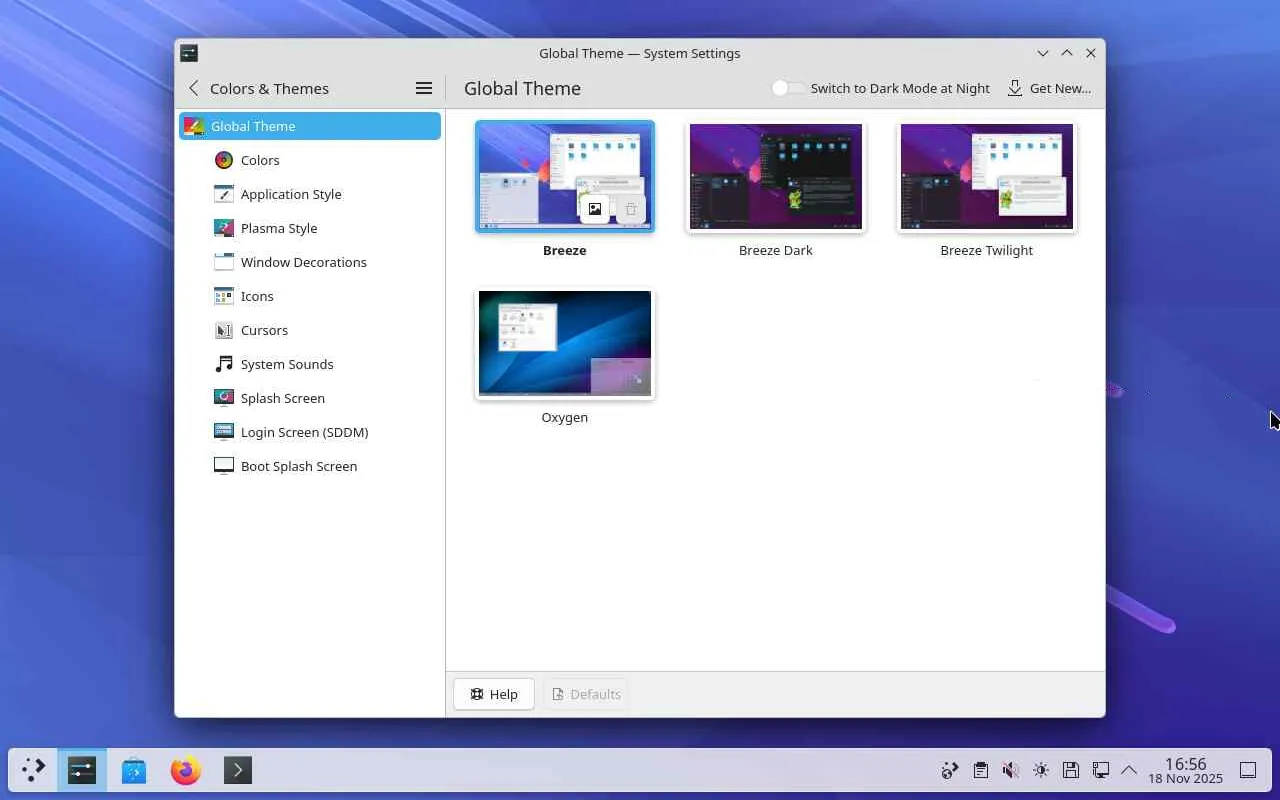The height and width of the screenshot is (800, 1280).
Task: Select Plasma Style in the sidebar
Action: 310,228
